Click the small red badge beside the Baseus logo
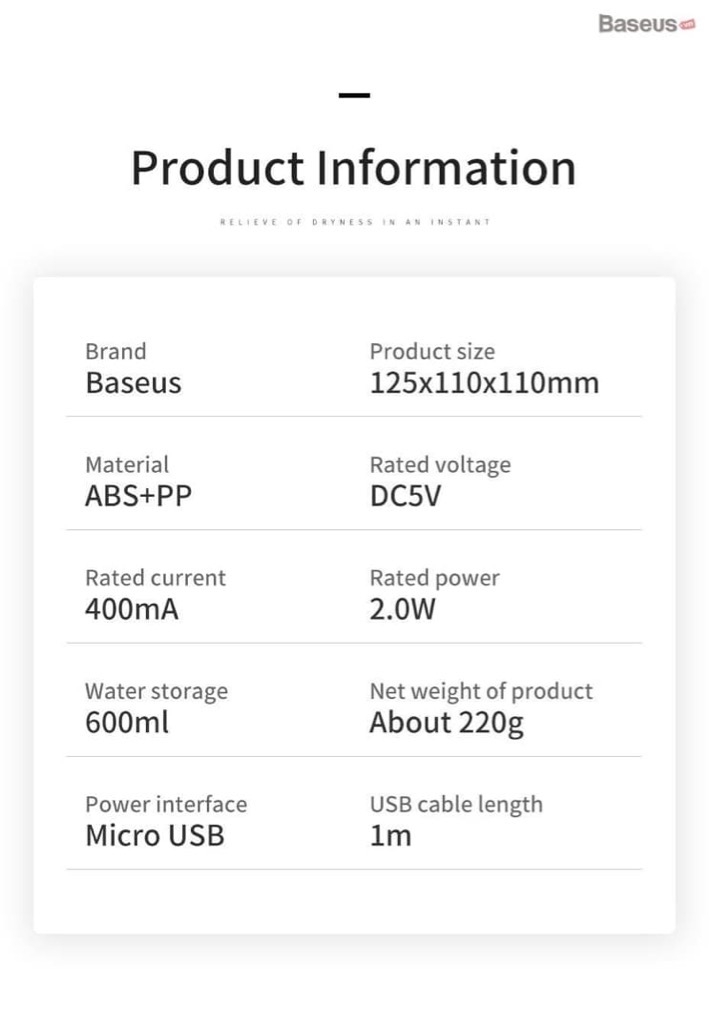 click(687, 25)
